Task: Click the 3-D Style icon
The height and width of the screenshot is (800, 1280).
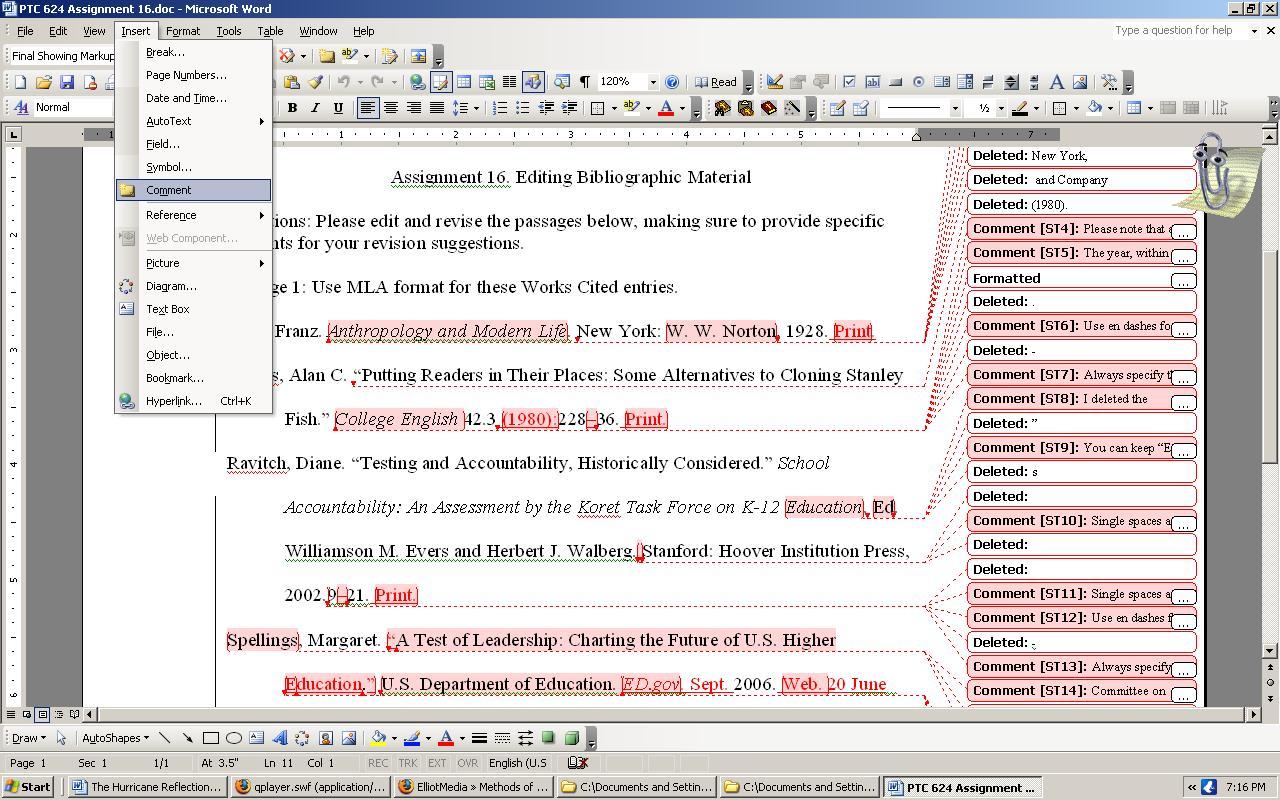Action: tap(571, 738)
